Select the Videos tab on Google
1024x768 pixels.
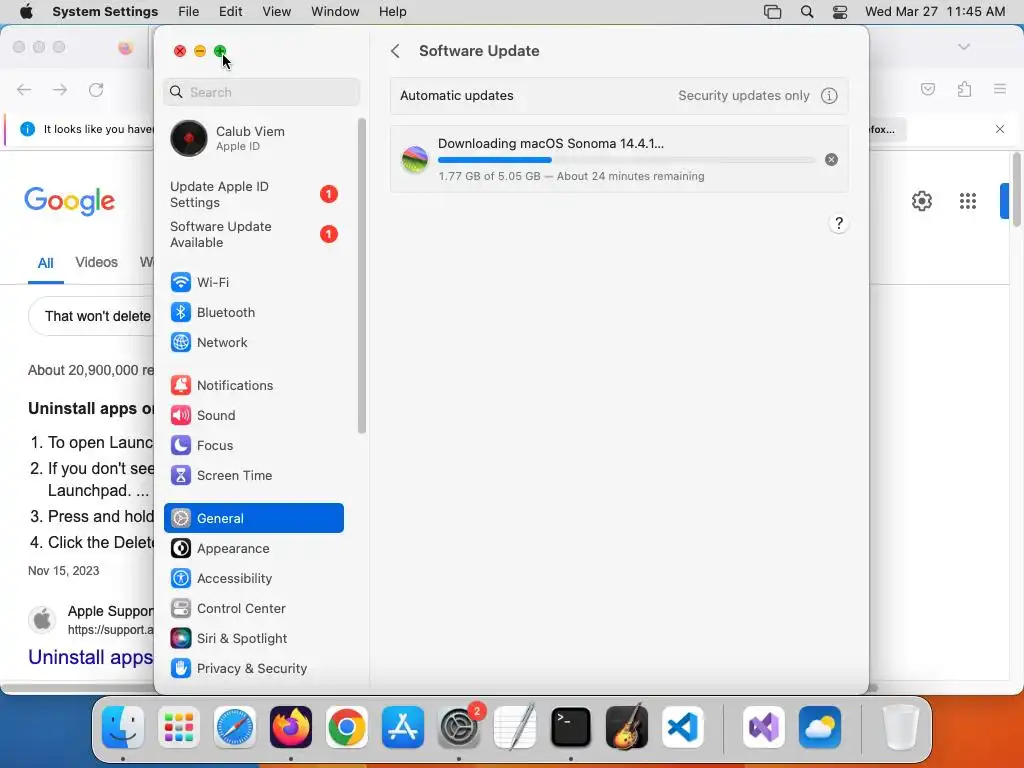point(97,263)
